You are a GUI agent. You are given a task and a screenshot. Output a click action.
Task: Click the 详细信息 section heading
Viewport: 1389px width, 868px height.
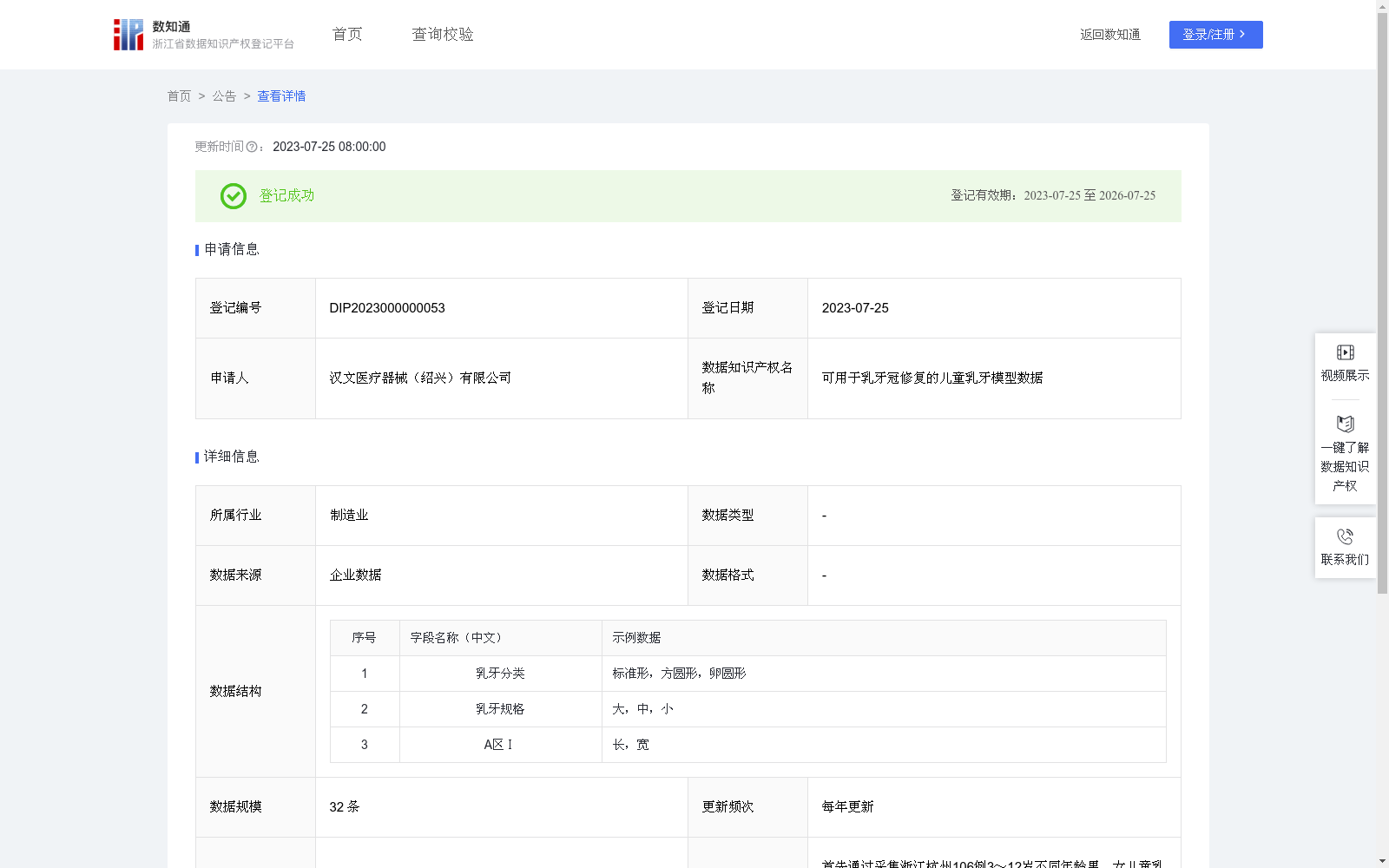click(231, 457)
